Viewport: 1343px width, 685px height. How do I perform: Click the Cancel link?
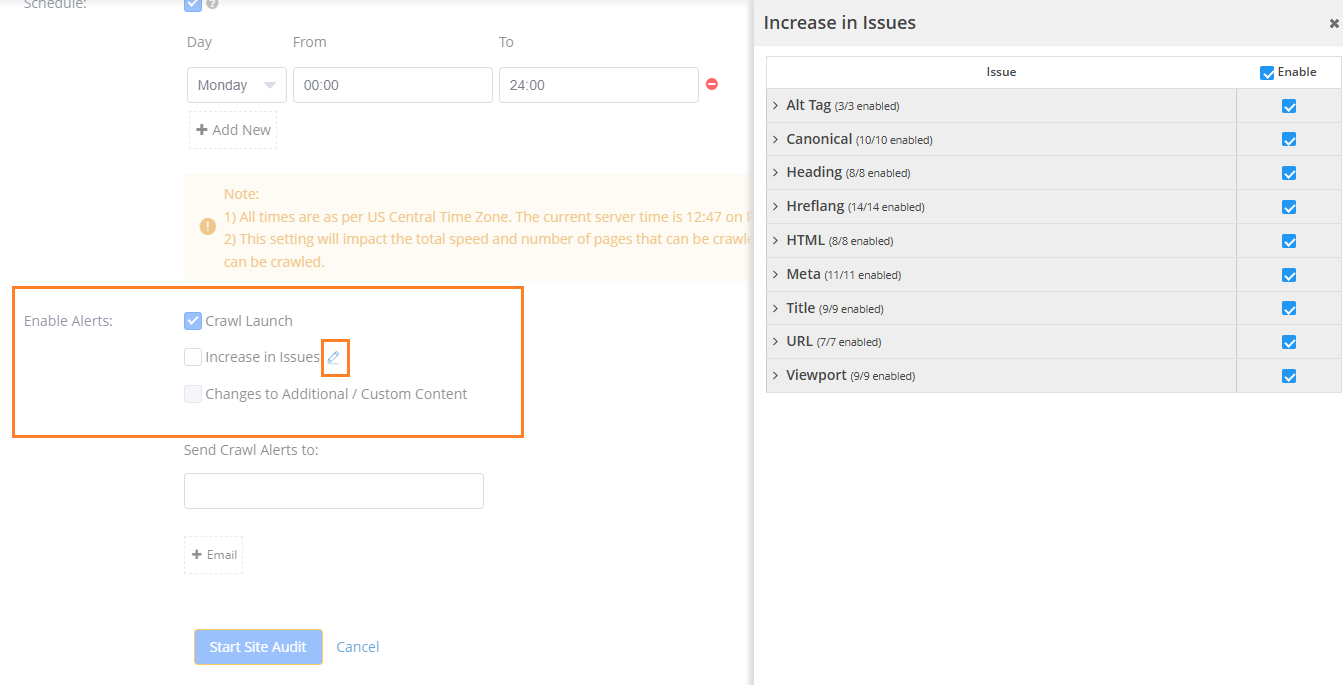tap(357, 647)
